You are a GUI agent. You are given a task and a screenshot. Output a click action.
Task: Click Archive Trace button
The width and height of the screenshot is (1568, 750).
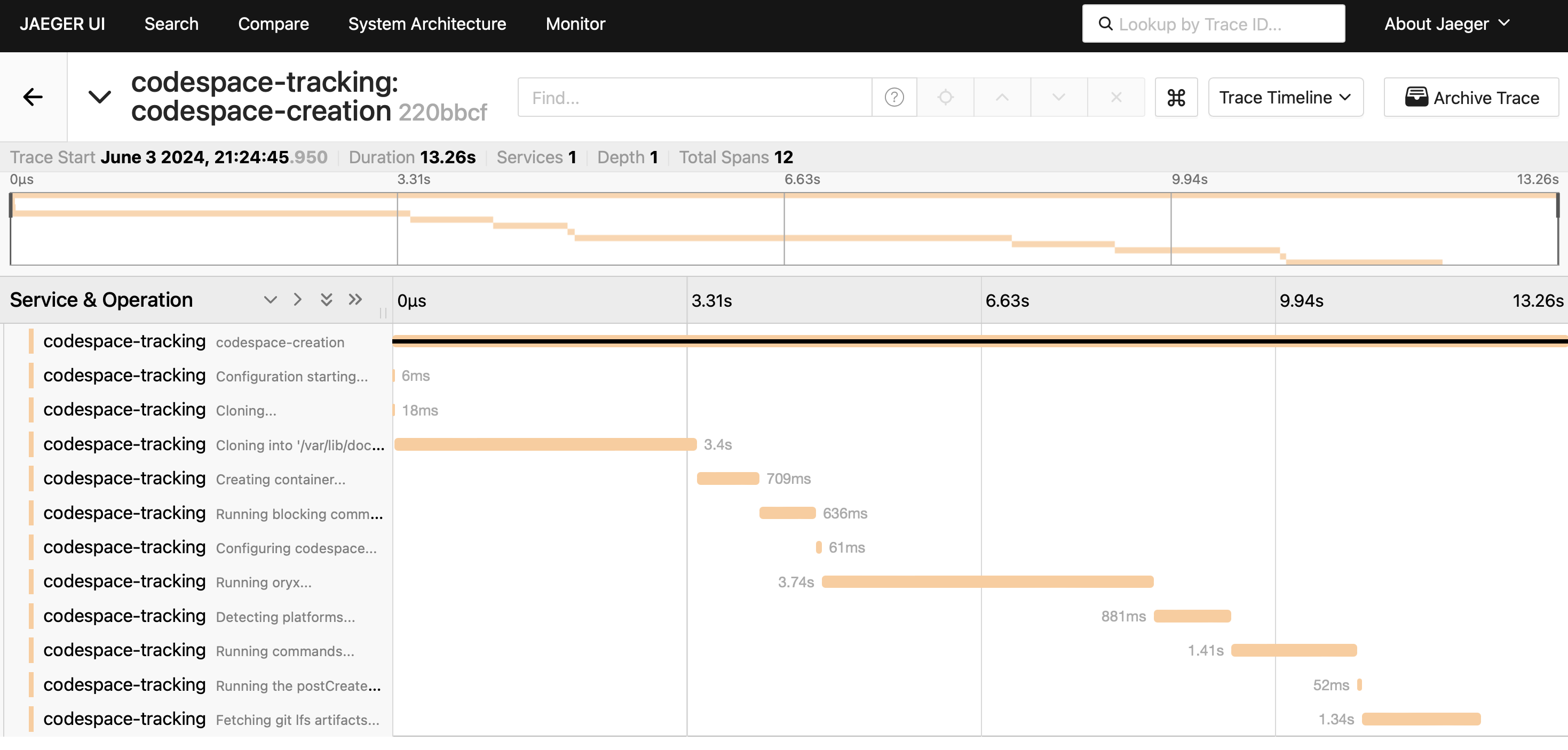point(1471,97)
